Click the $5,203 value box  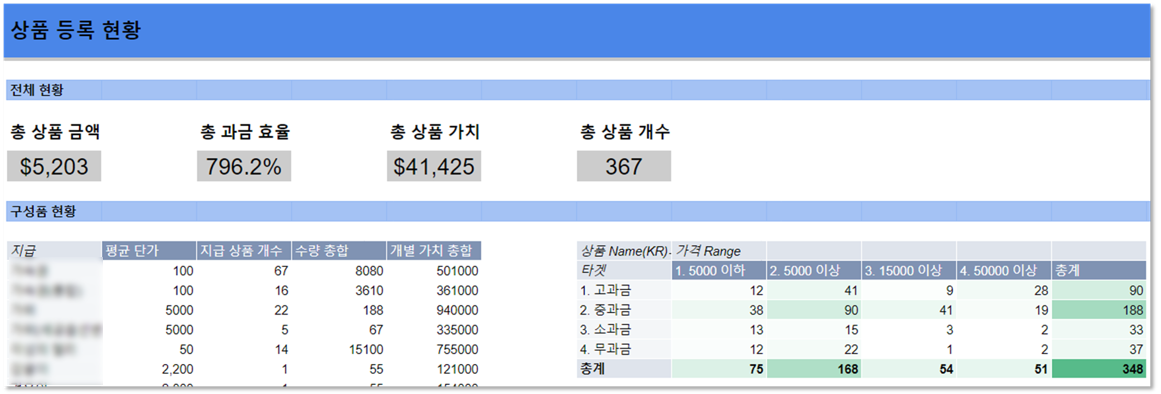coord(54,167)
